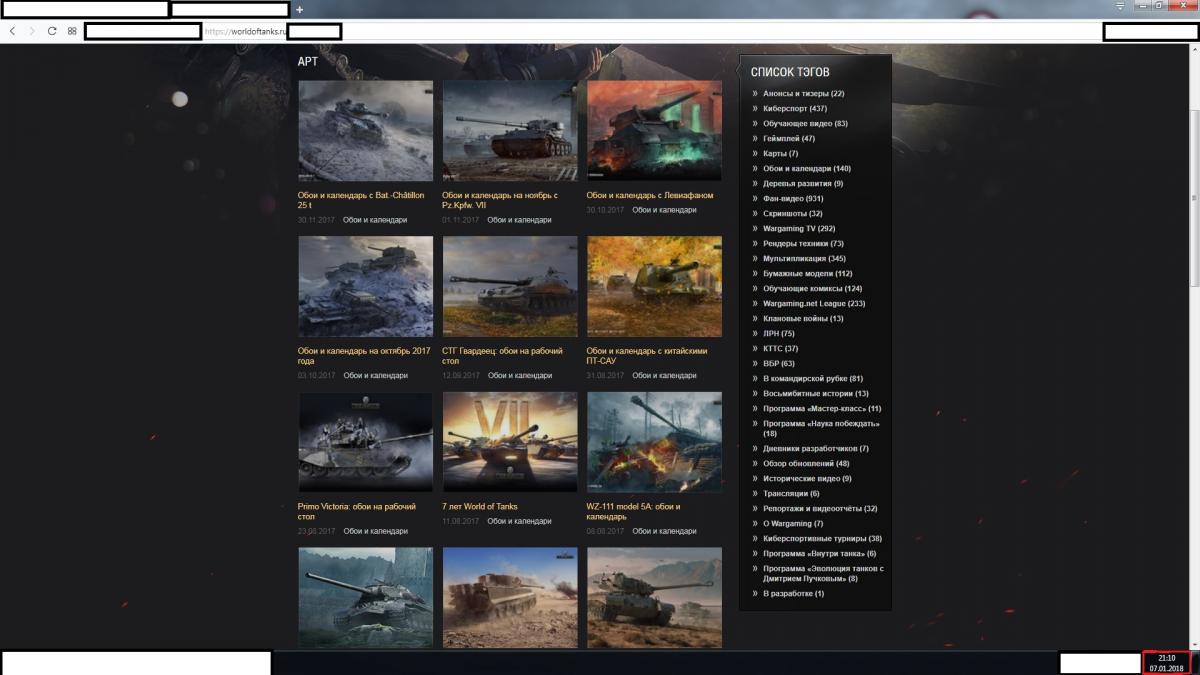Screen dimensions: 1200x675
Task: Click the browser back arrow
Action: [x=12, y=31]
